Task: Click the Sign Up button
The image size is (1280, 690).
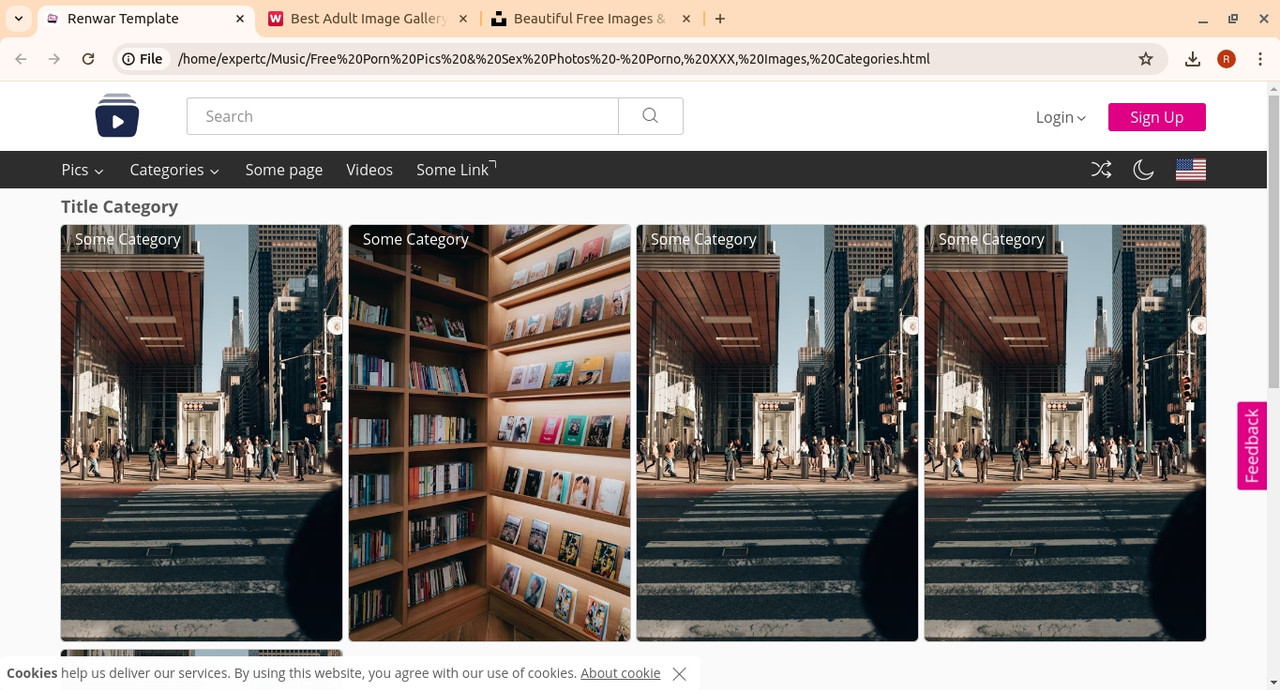Action: (x=1157, y=117)
